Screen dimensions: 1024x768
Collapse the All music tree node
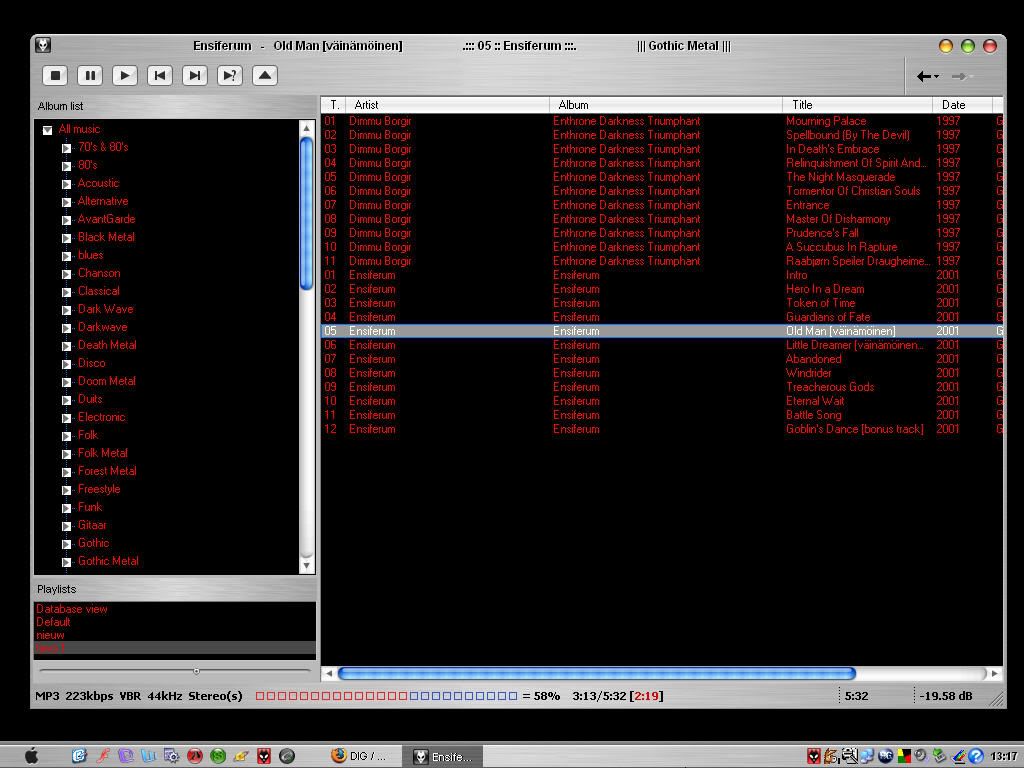[x=48, y=130]
